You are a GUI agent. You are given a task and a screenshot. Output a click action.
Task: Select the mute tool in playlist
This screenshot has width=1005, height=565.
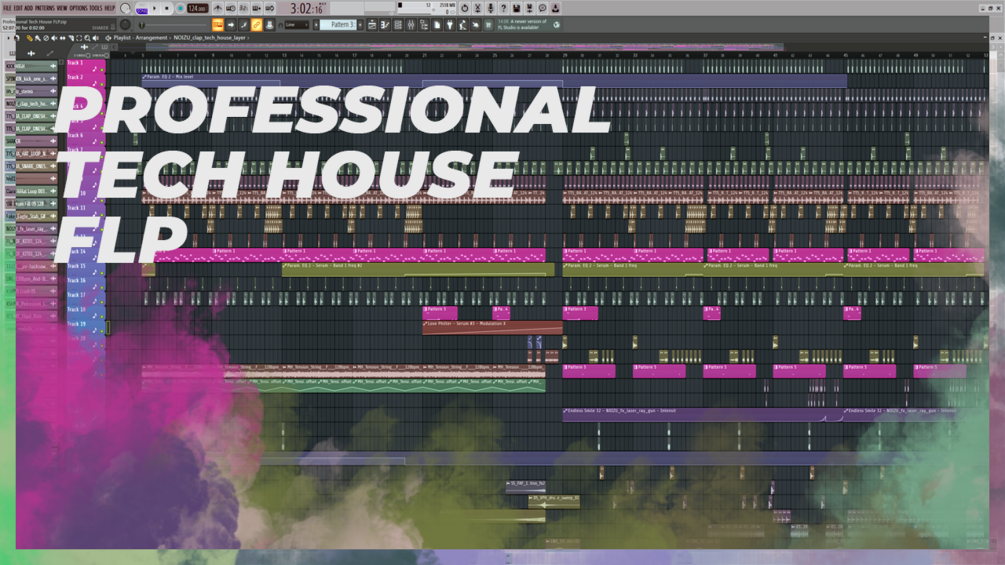pyautogui.click(x=54, y=38)
